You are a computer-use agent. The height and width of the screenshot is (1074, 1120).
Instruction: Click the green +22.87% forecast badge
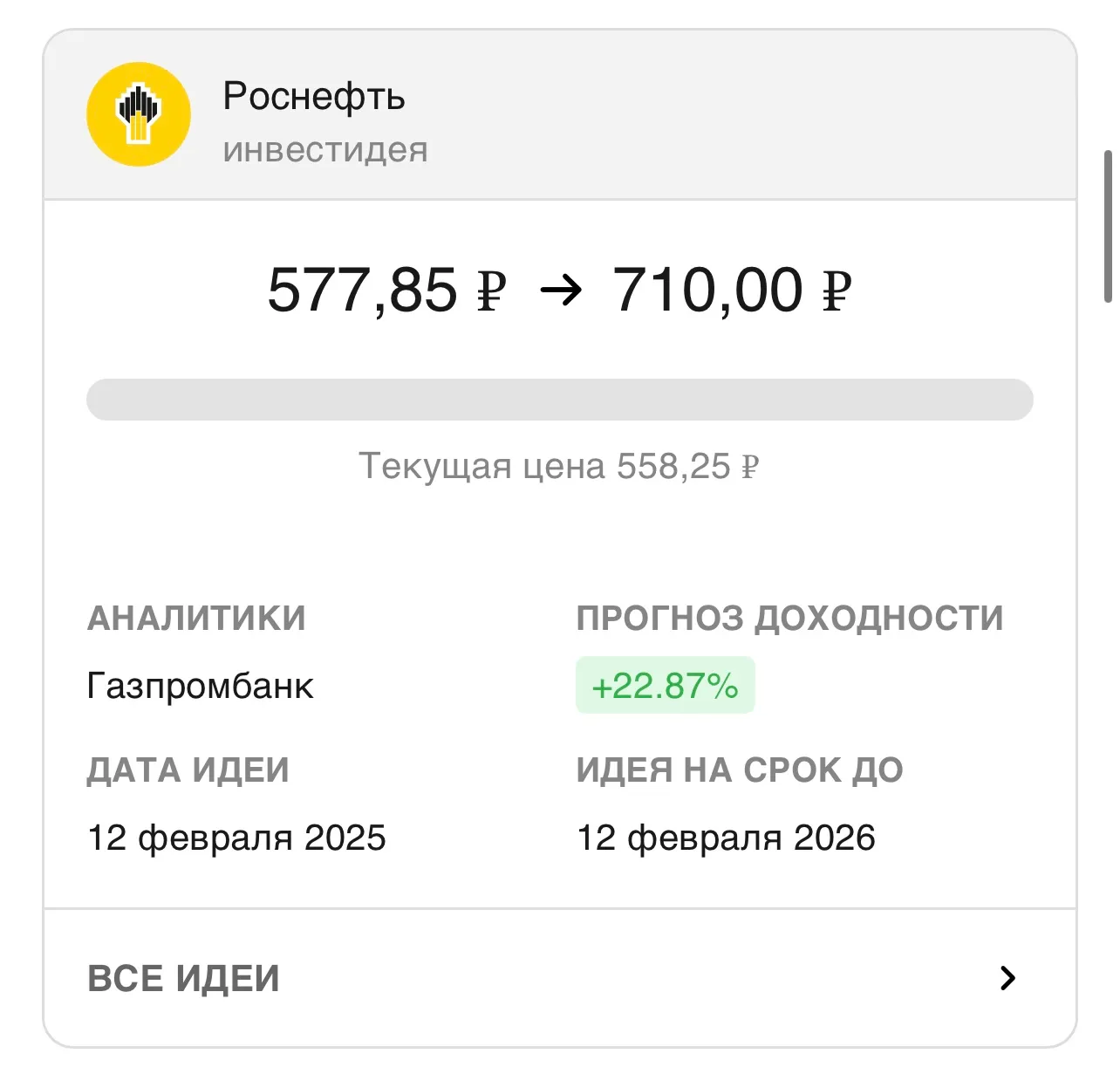(x=665, y=686)
